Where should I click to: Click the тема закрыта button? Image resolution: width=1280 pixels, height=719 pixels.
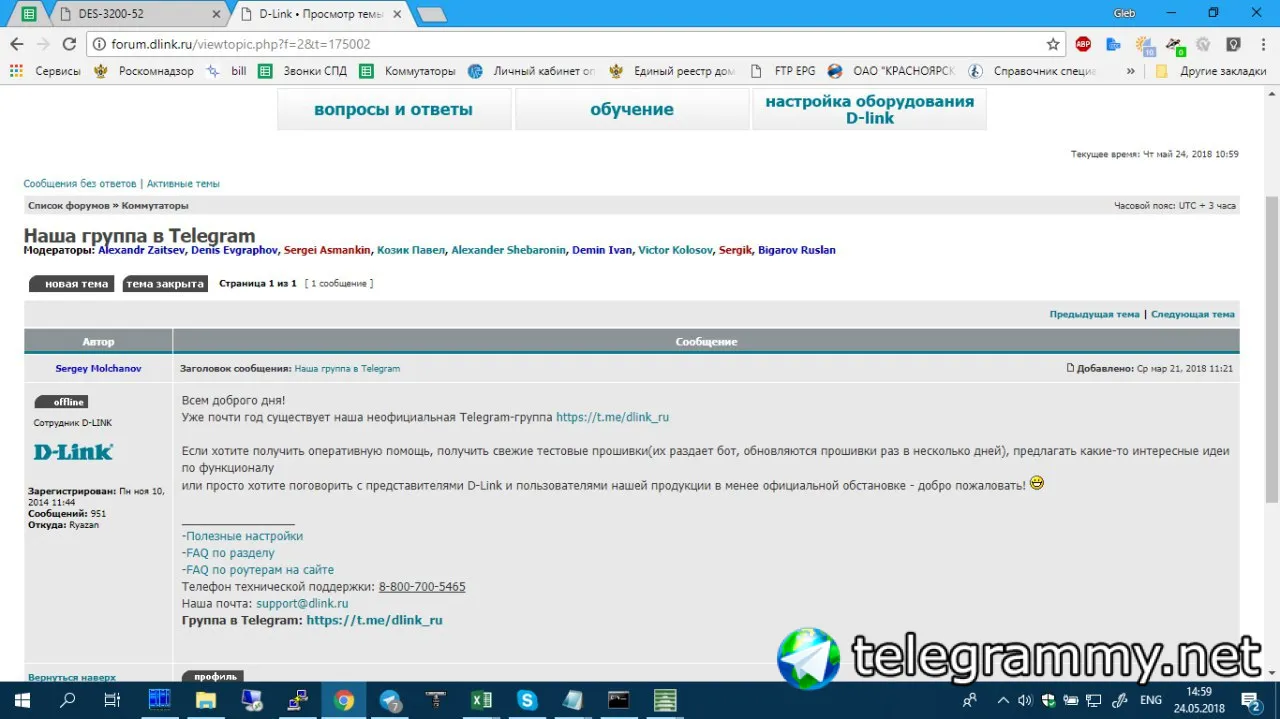coord(165,284)
